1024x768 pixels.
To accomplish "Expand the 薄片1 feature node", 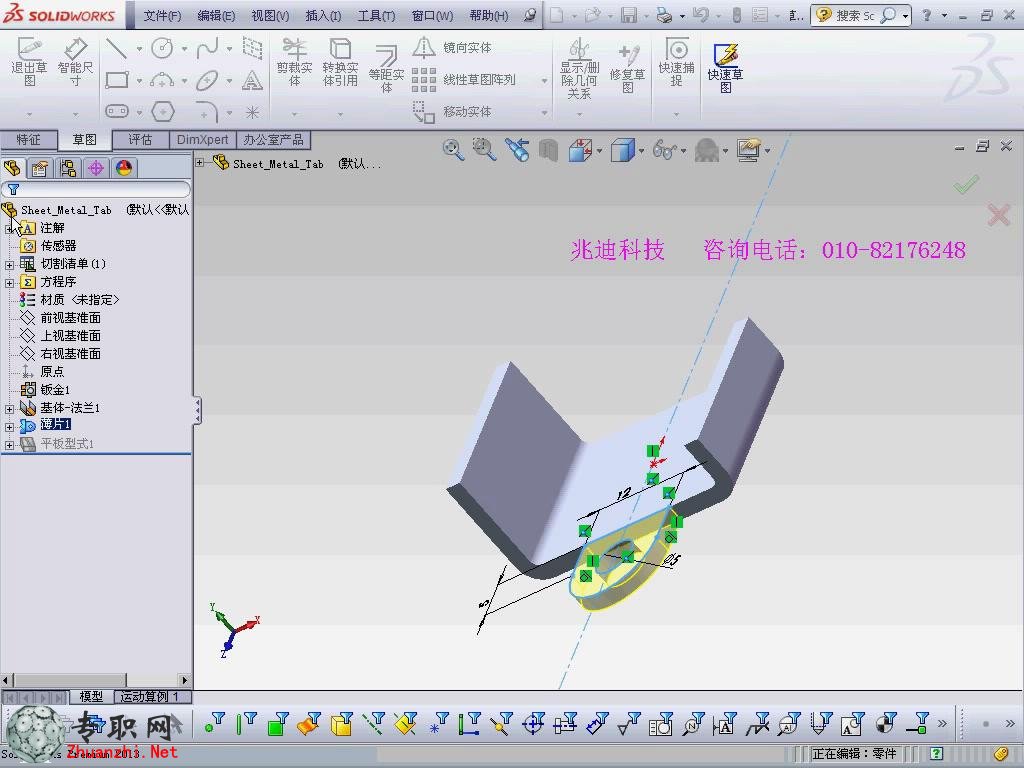I will (9, 427).
